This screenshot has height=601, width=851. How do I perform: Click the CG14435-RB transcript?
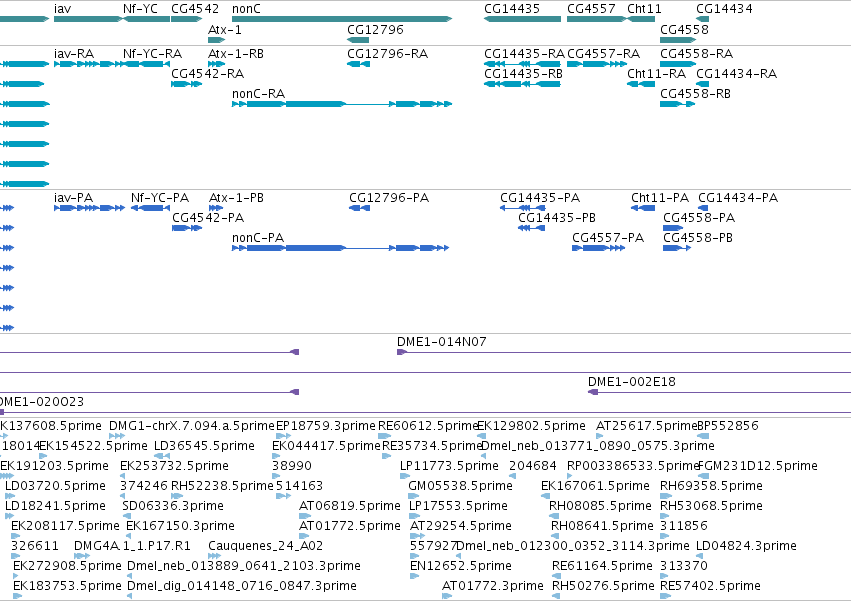pyautogui.click(x=522, y=84)
